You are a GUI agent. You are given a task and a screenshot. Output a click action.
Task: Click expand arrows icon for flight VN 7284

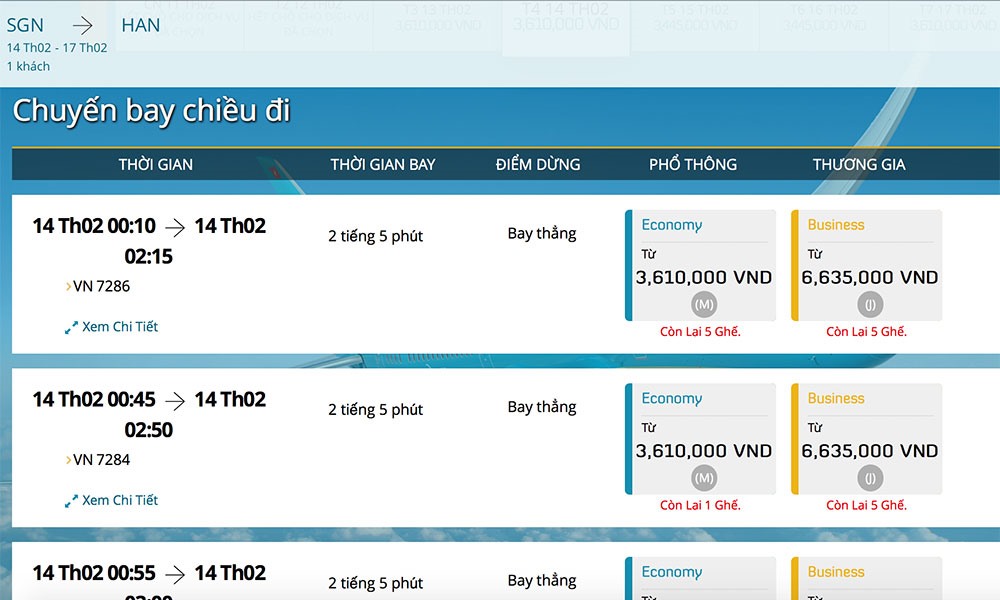71,501
